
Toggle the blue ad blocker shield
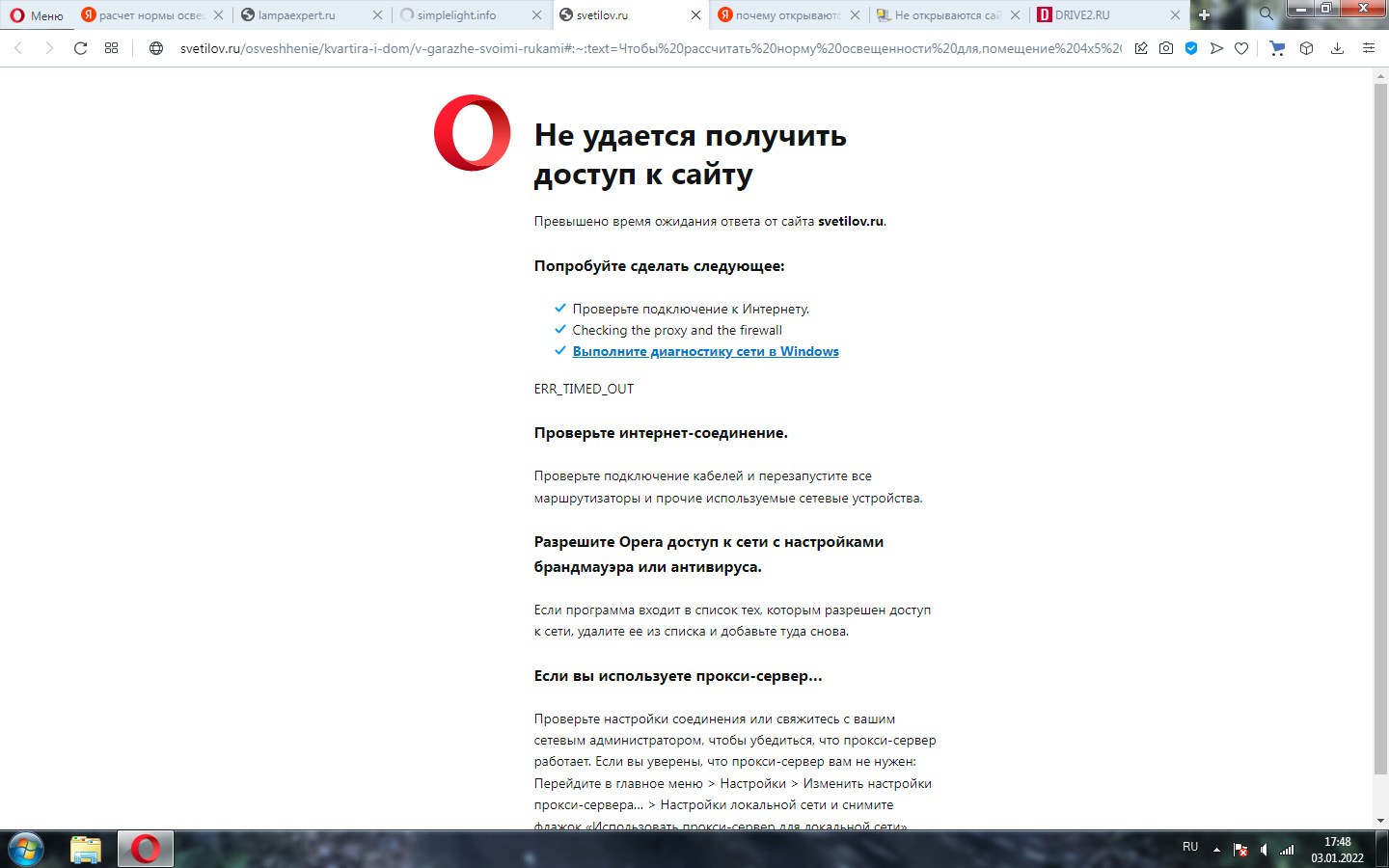coord(1191,48)
